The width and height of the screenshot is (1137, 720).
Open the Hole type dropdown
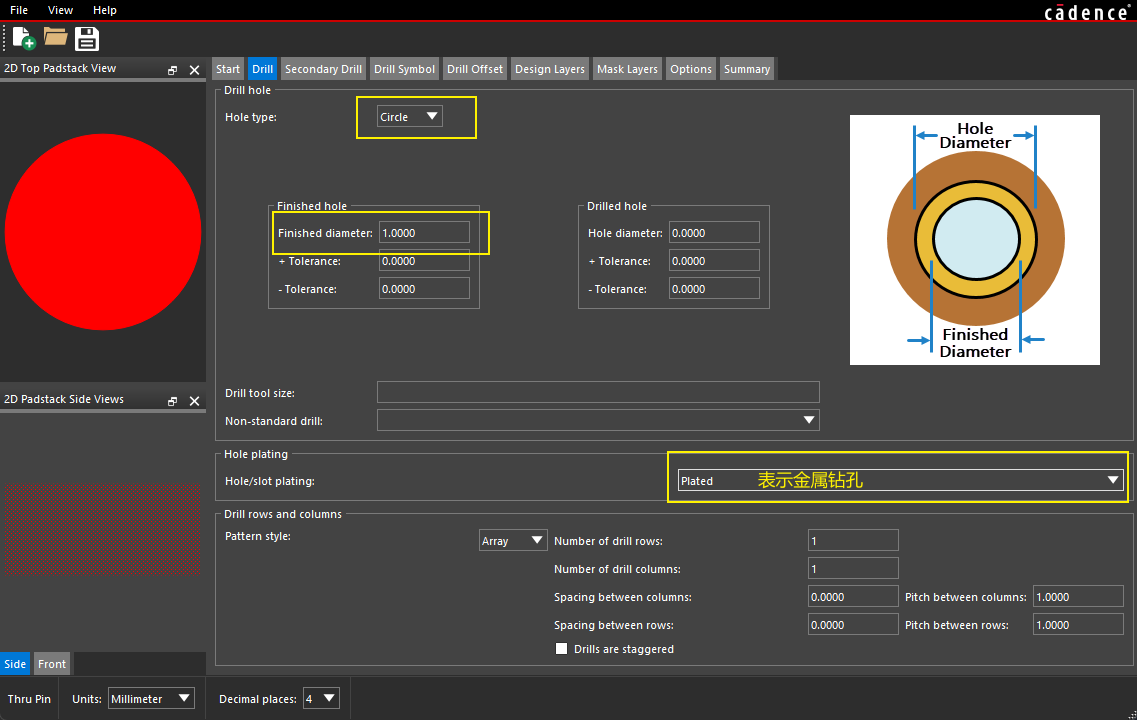pyautogui.click(x=409, y=117)
